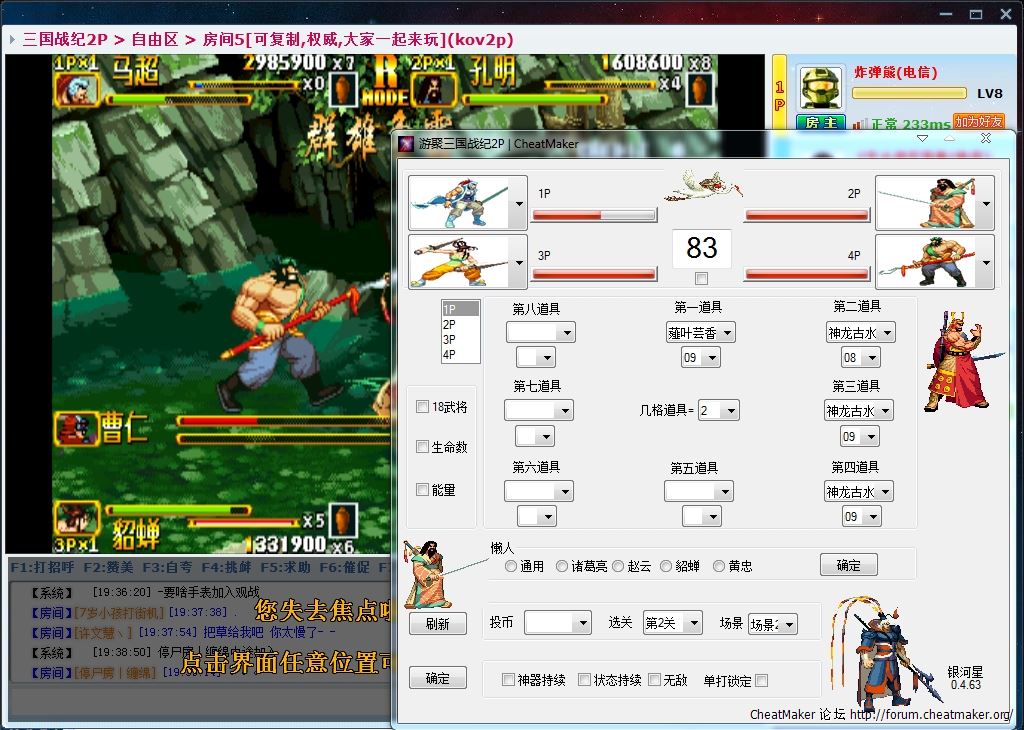Toggle the 无敌 invincibility checkbox

click(x=655, y=680)
